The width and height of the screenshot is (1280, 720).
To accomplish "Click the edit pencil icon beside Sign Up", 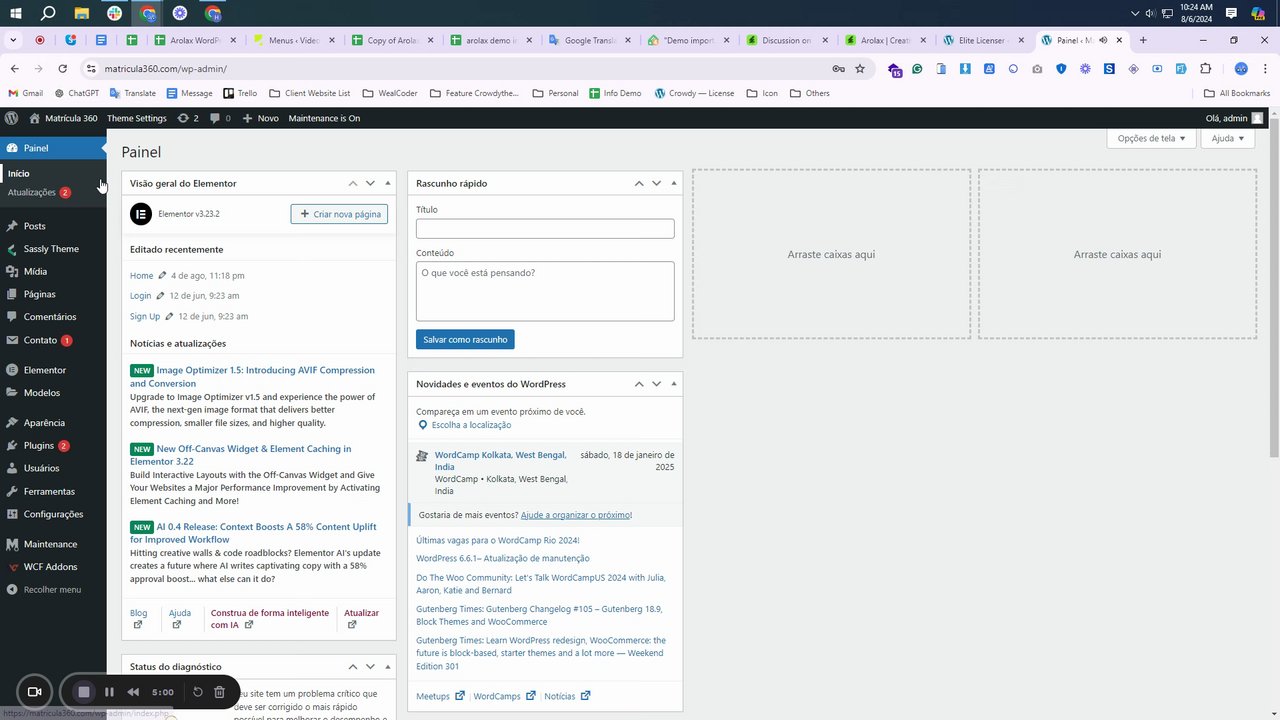I will click(169, 316).
